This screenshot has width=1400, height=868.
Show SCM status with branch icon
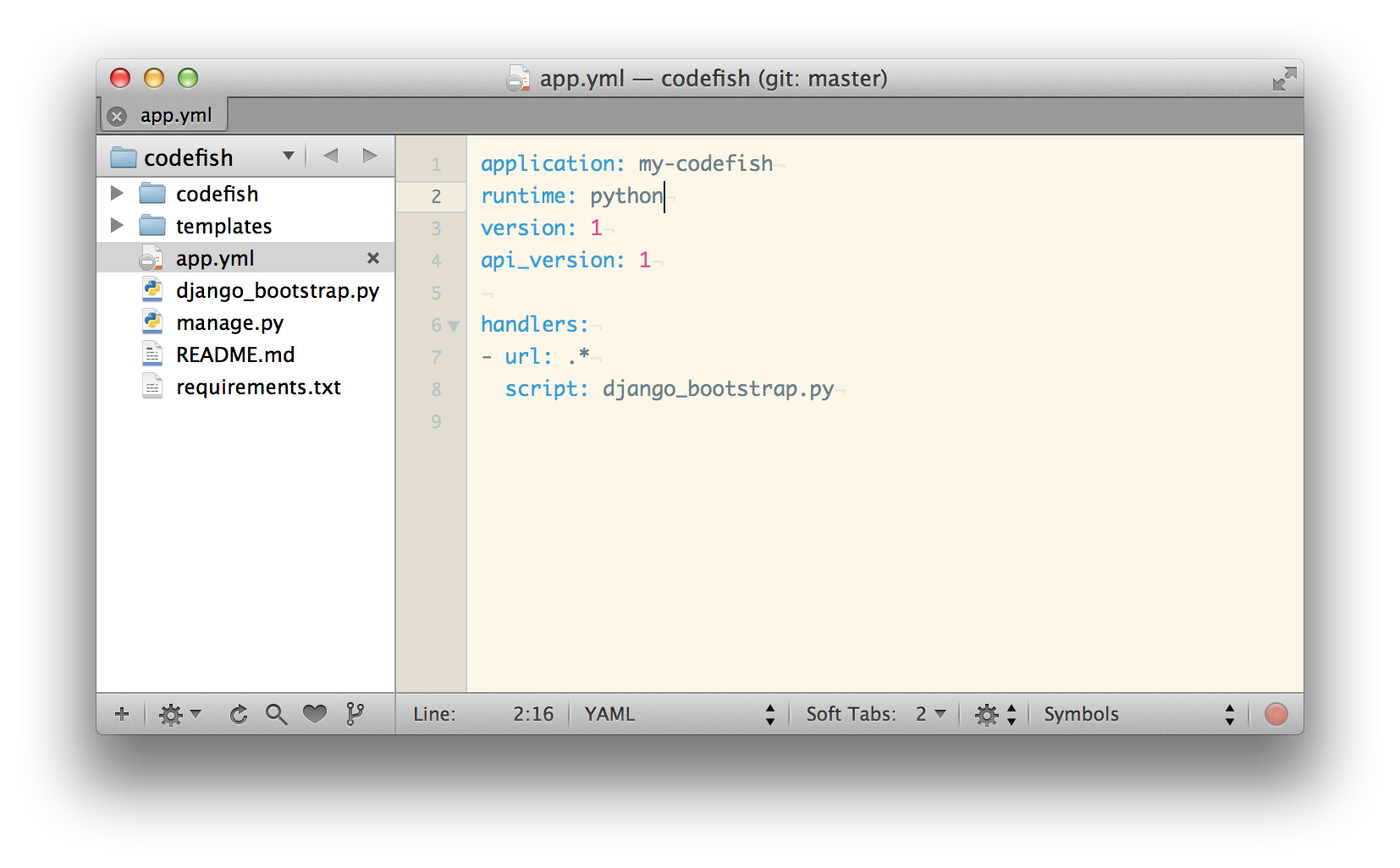tap(355, 714)
